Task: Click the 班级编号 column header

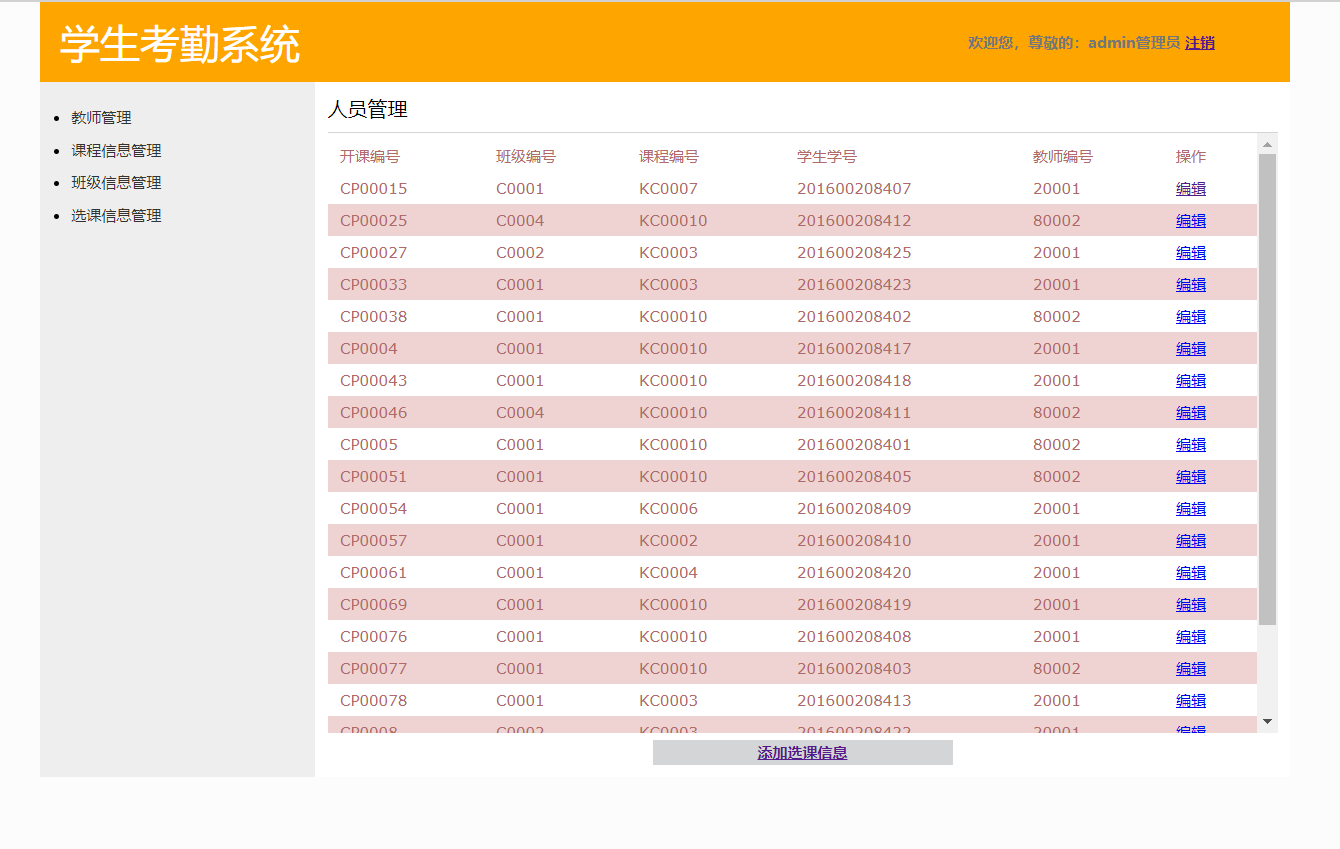Action: click(526, 157)
